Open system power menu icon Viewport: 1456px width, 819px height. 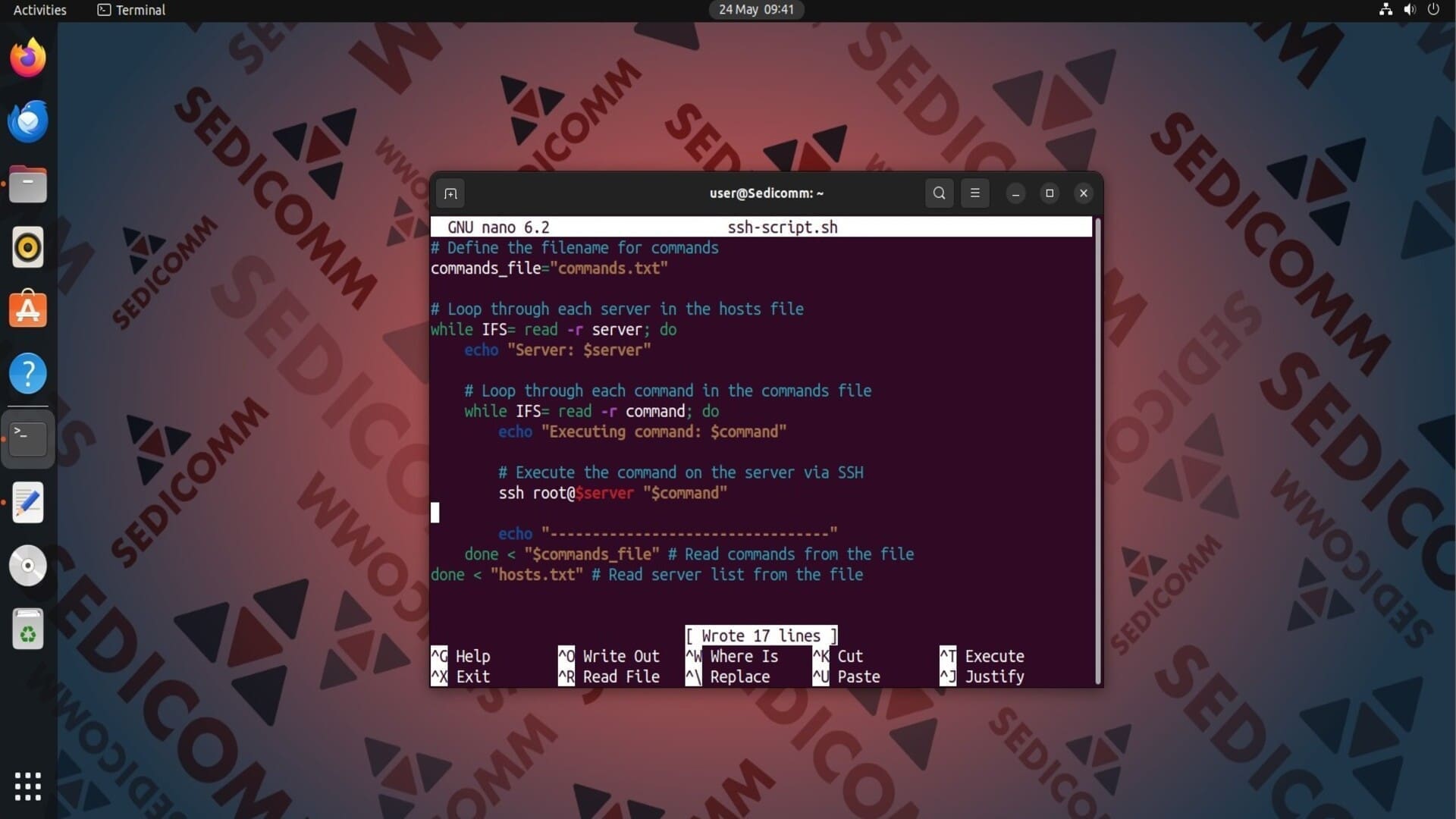click(1433, 10)
